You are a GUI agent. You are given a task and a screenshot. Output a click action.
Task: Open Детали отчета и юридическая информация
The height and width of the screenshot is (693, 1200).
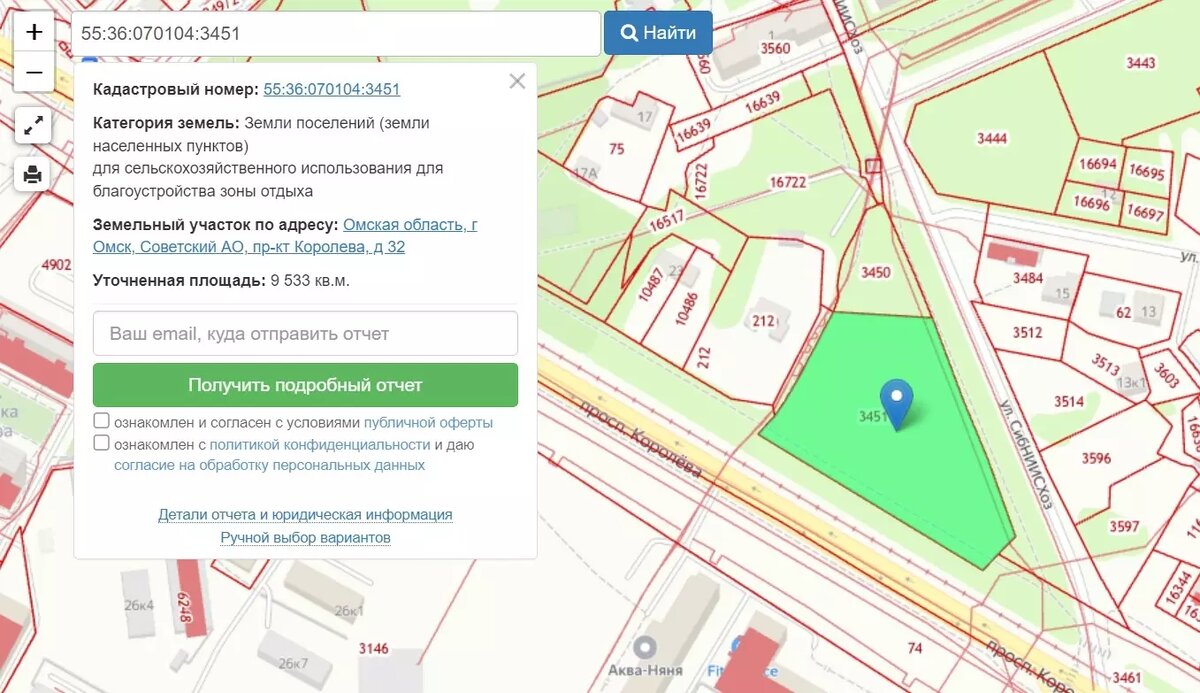[304, 514]
